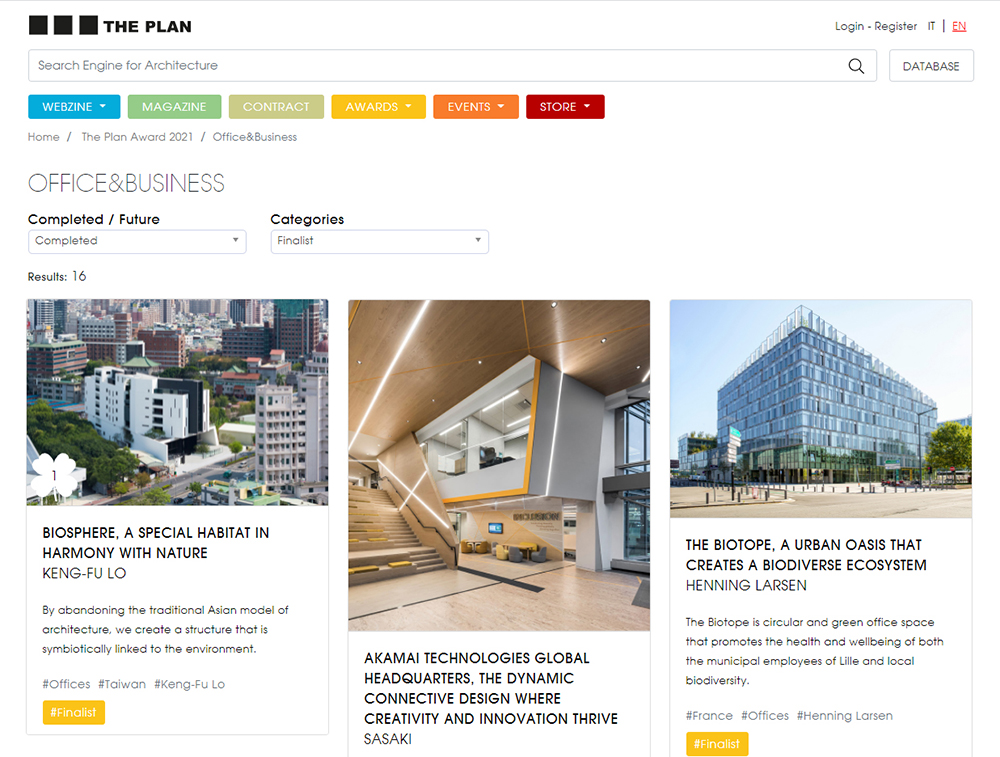The image size is (1000, 757).
Task: Open the Store dropdown menu
Action: tap(565, 107)
